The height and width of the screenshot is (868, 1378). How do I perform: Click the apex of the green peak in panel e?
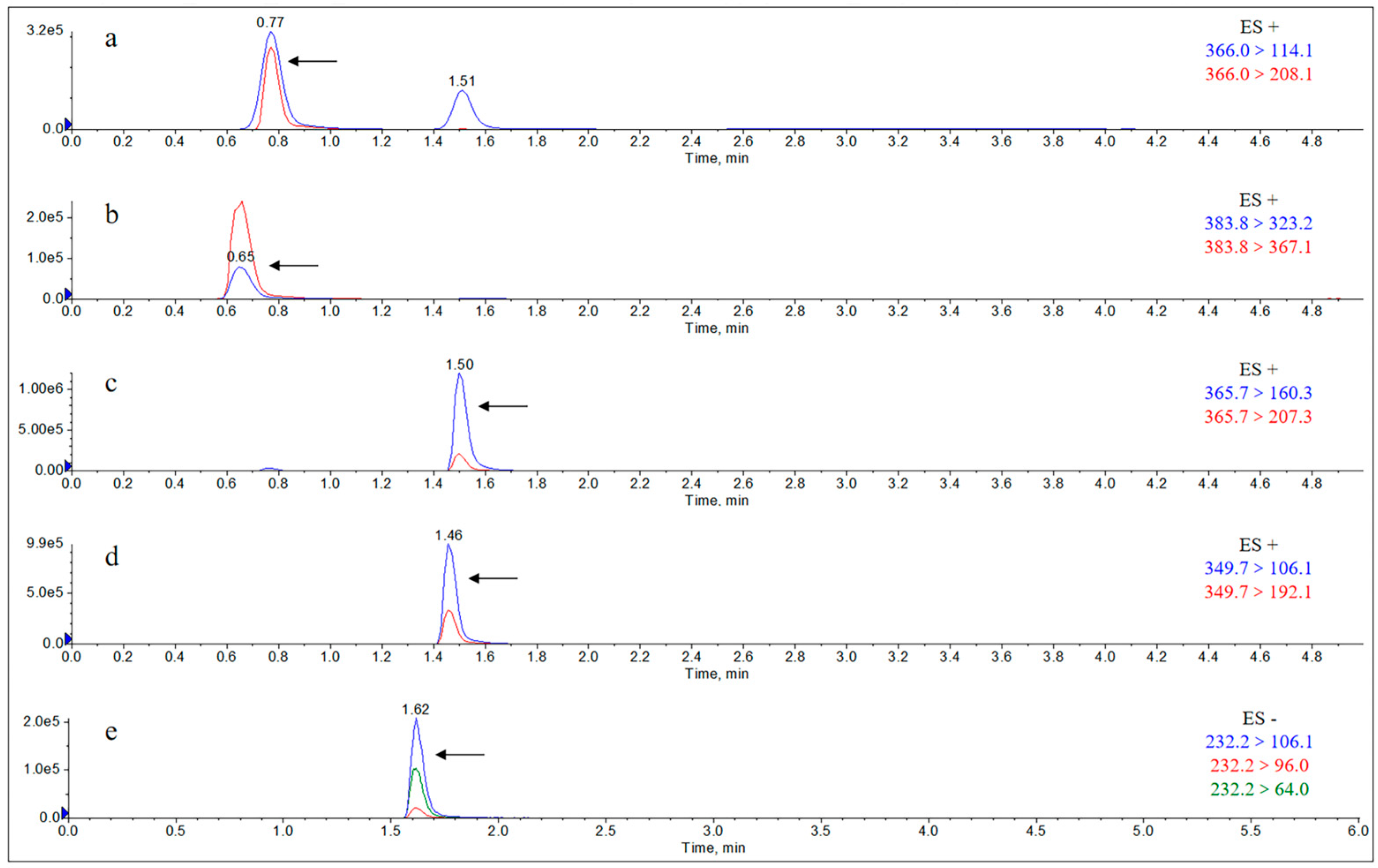coord(416,769)
